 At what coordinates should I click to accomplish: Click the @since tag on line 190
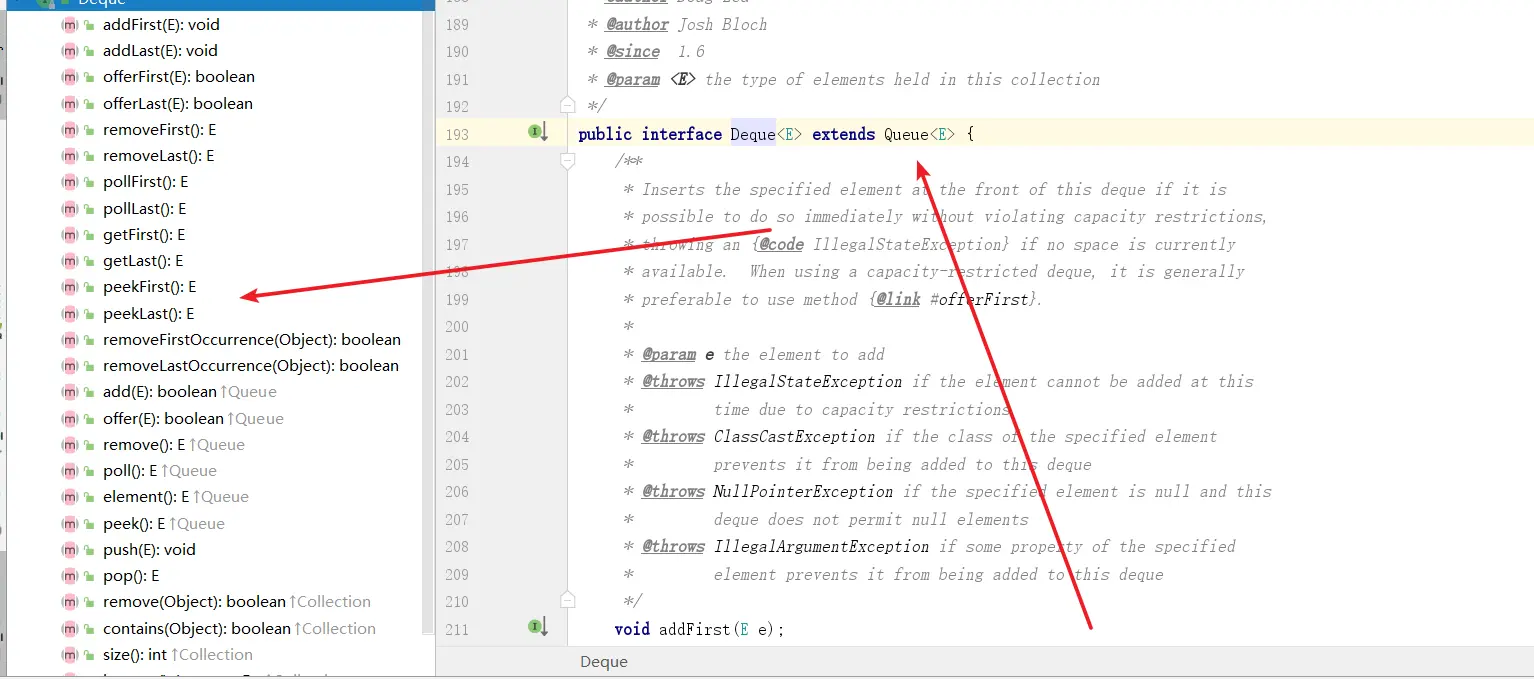633,51
